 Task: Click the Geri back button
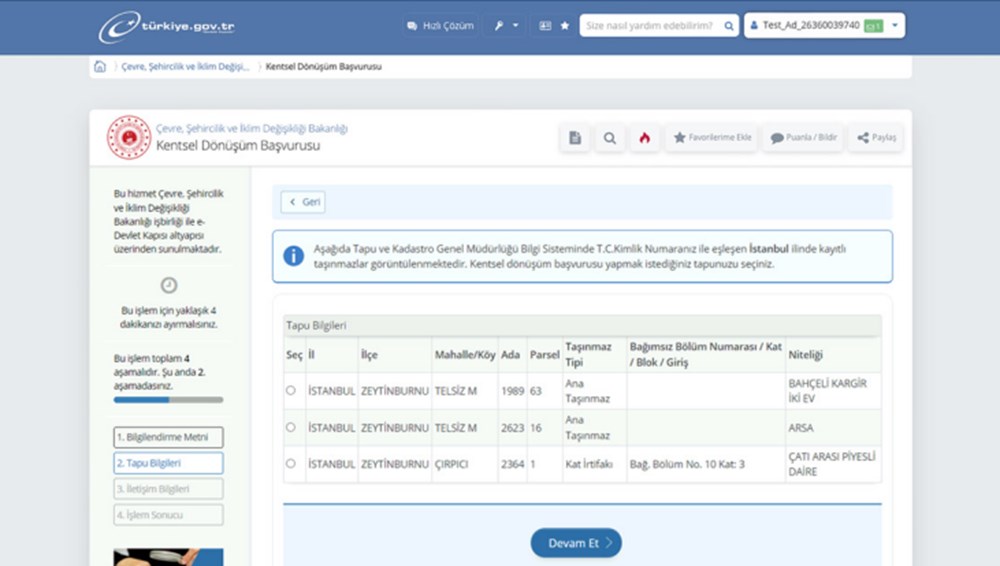point(303,202)
